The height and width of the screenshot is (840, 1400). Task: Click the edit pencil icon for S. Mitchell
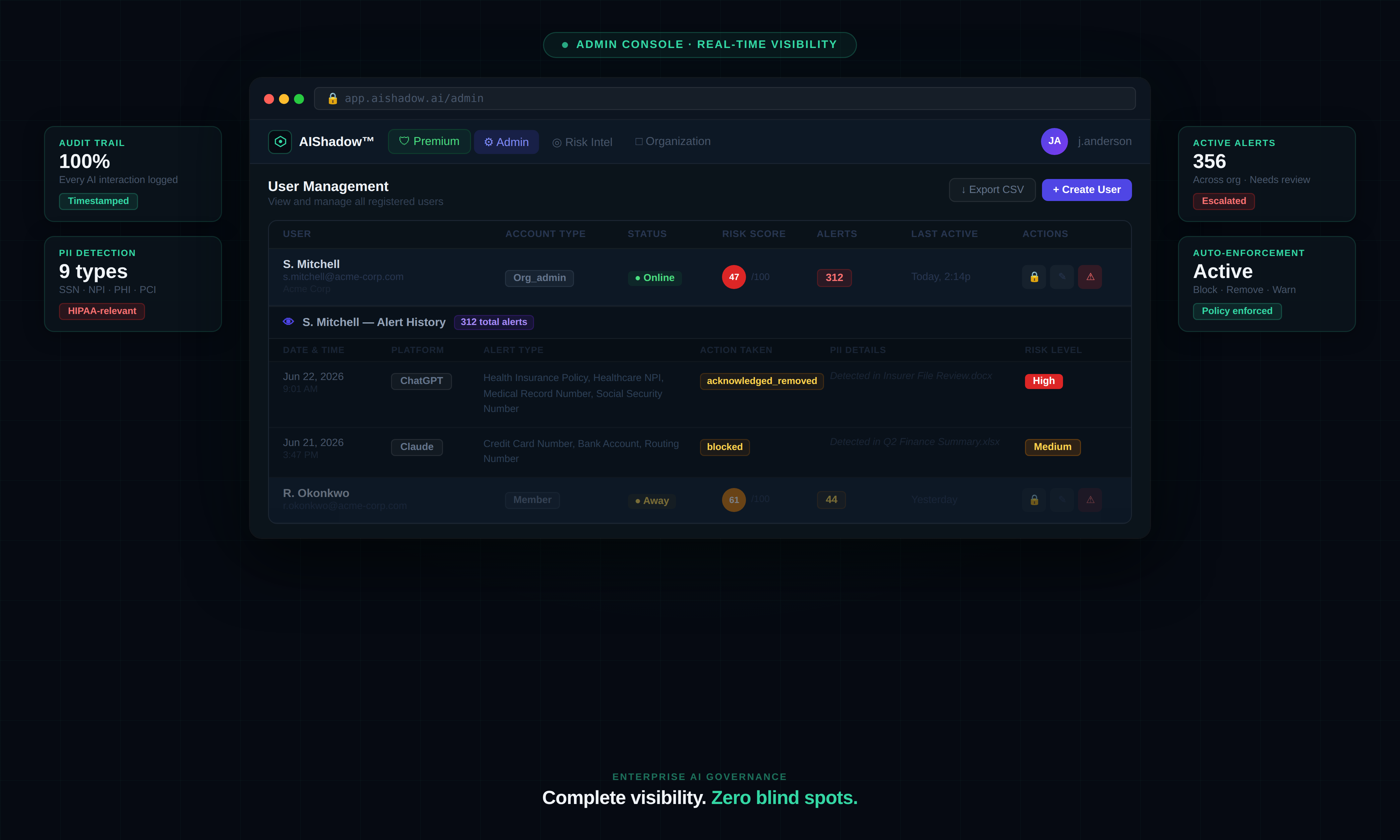pyautogui.click(x=1062, y=277)
